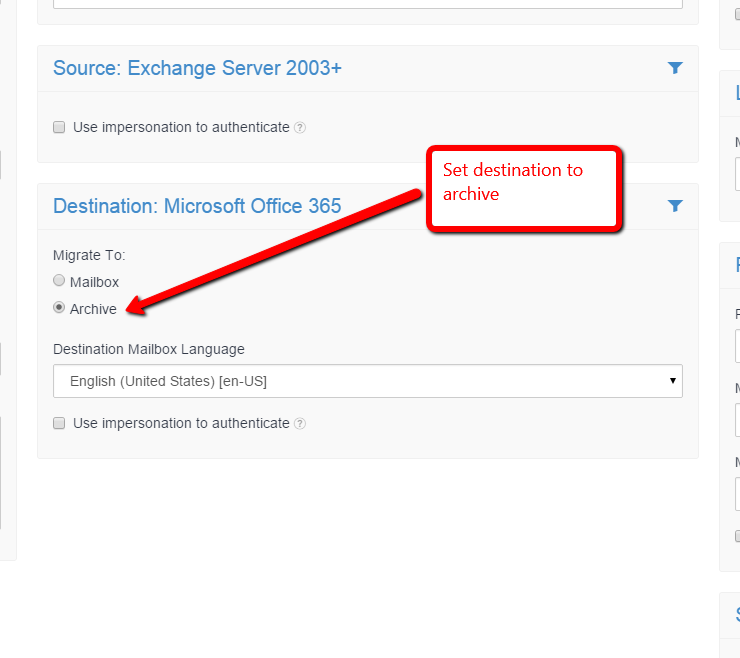The height and width of the screenshot is (658, 740).
Task: Click help icon beside Destination impersonation option
Action: click(x=300, y=423)
